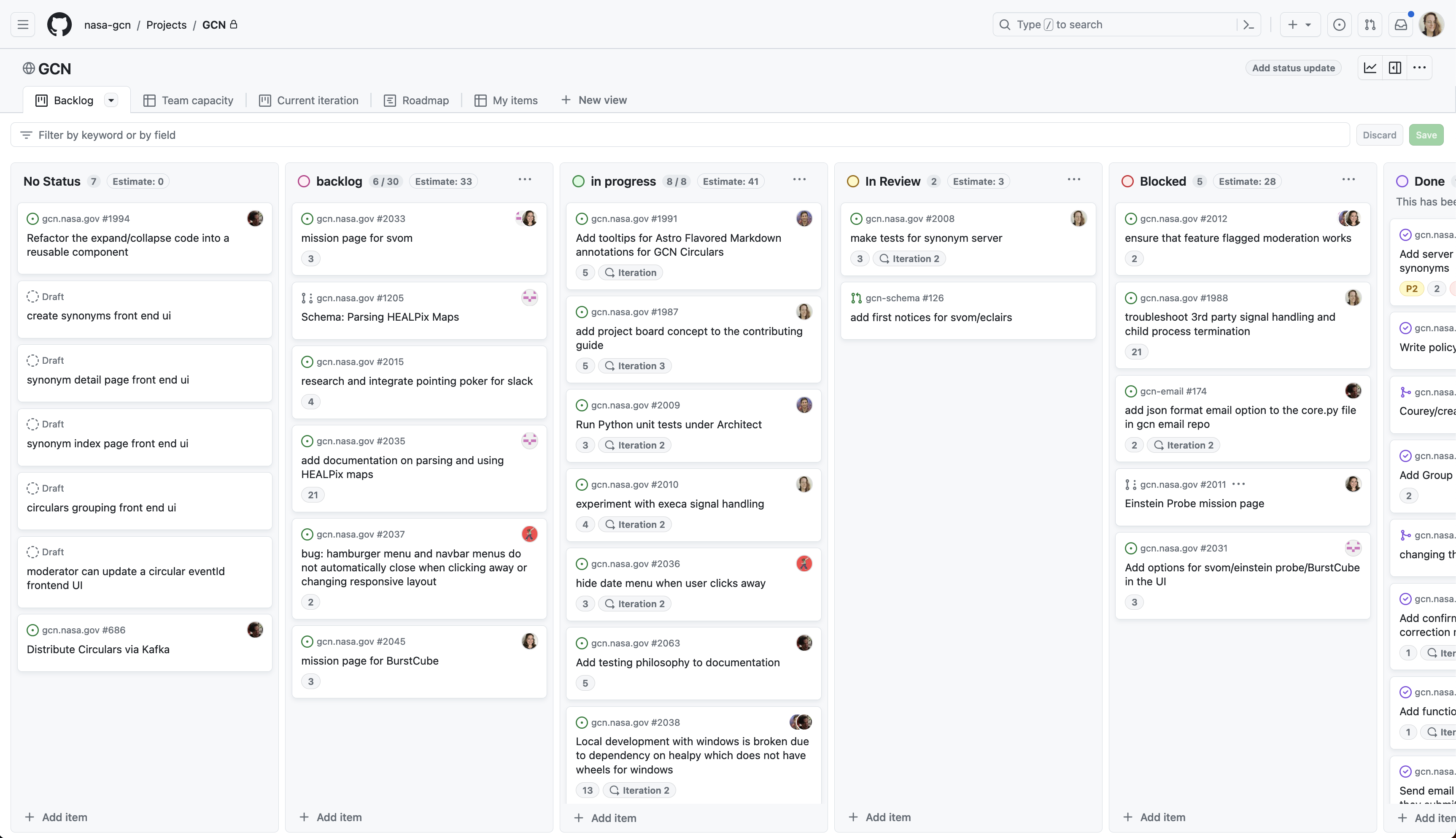Viewport: 1456px width, 838px height.
Task: Click P2 priority label in Done column
Action: 1411,289
